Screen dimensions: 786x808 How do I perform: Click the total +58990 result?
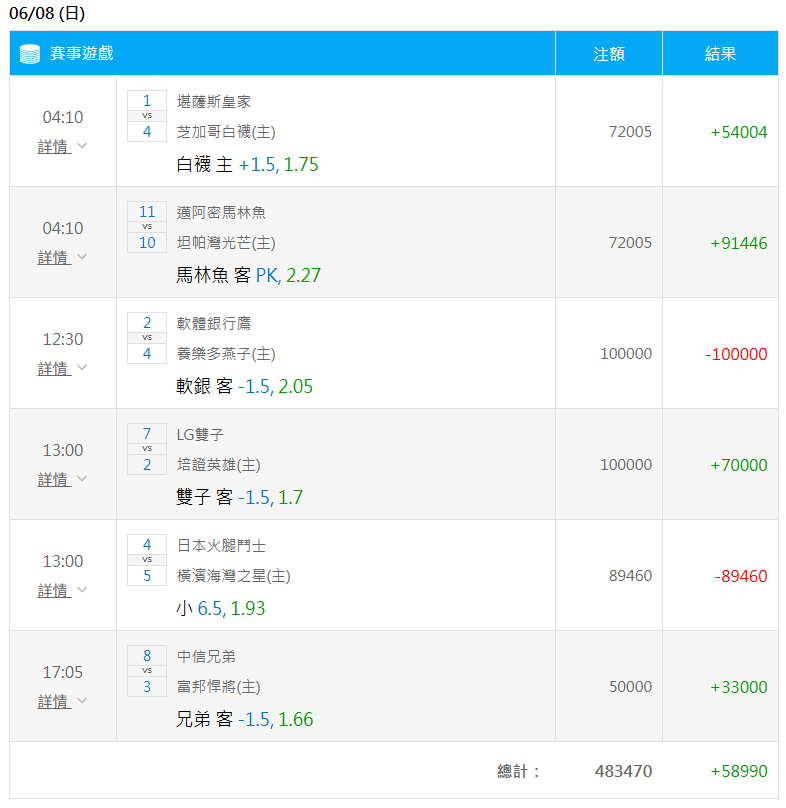(x=739, y=771)
